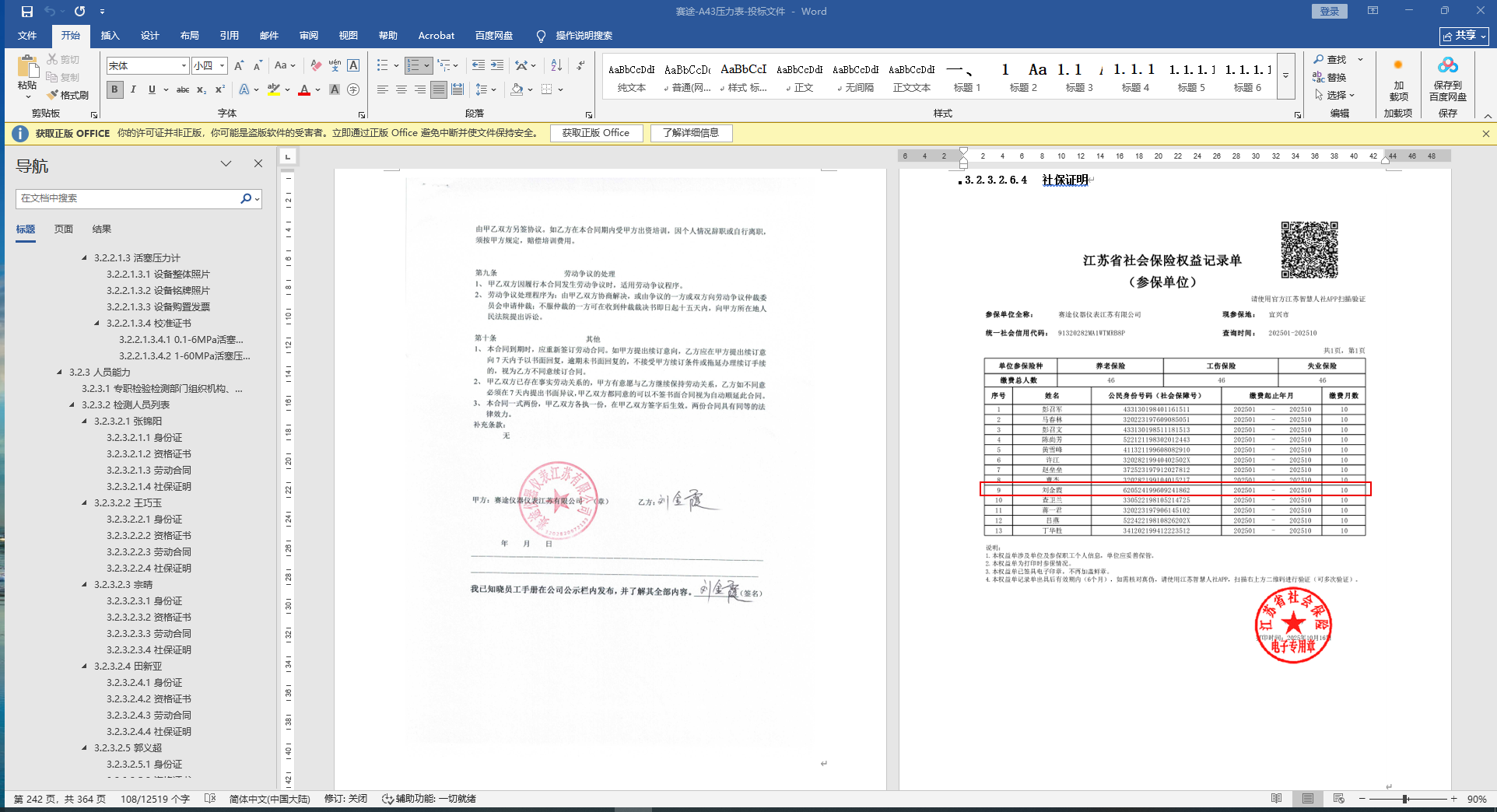Increase font size with the grow font icon

click(x=239, y=66)
